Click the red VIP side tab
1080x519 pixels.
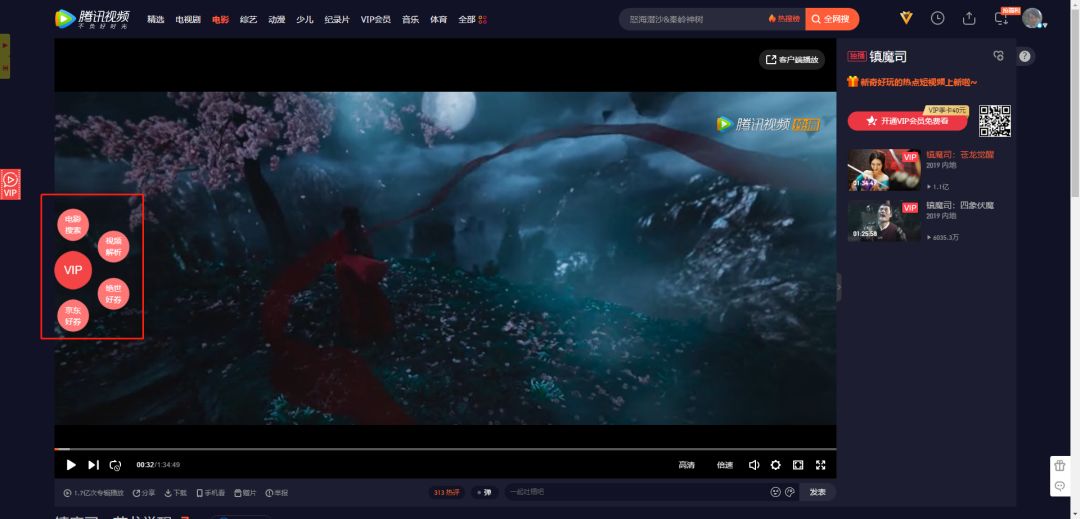10,184
